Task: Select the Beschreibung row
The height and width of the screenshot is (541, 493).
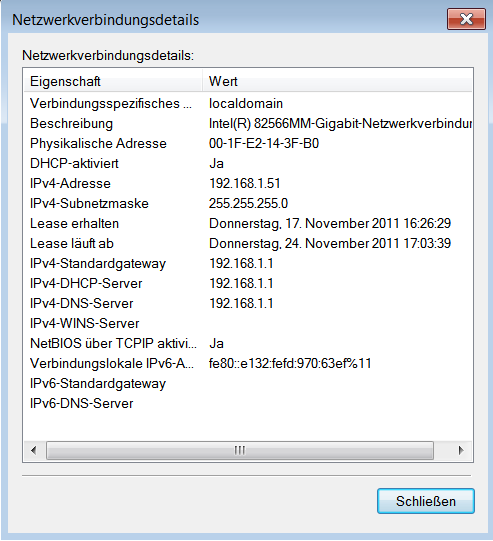Action: [248, 124]
